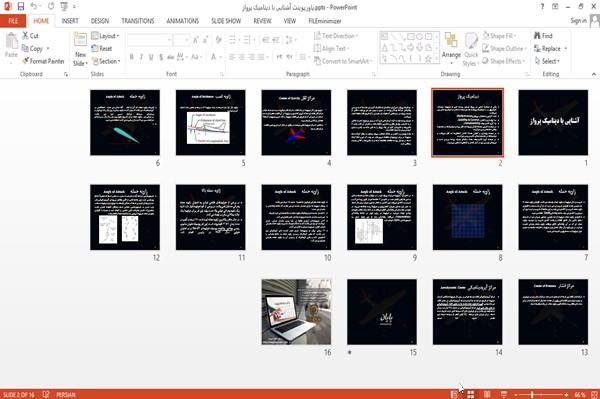Image resolution: width=600 pixels, height=399 pixels.
Task: Open Shape Fill options
Action: pyautogui.click(x=499, y=36)
